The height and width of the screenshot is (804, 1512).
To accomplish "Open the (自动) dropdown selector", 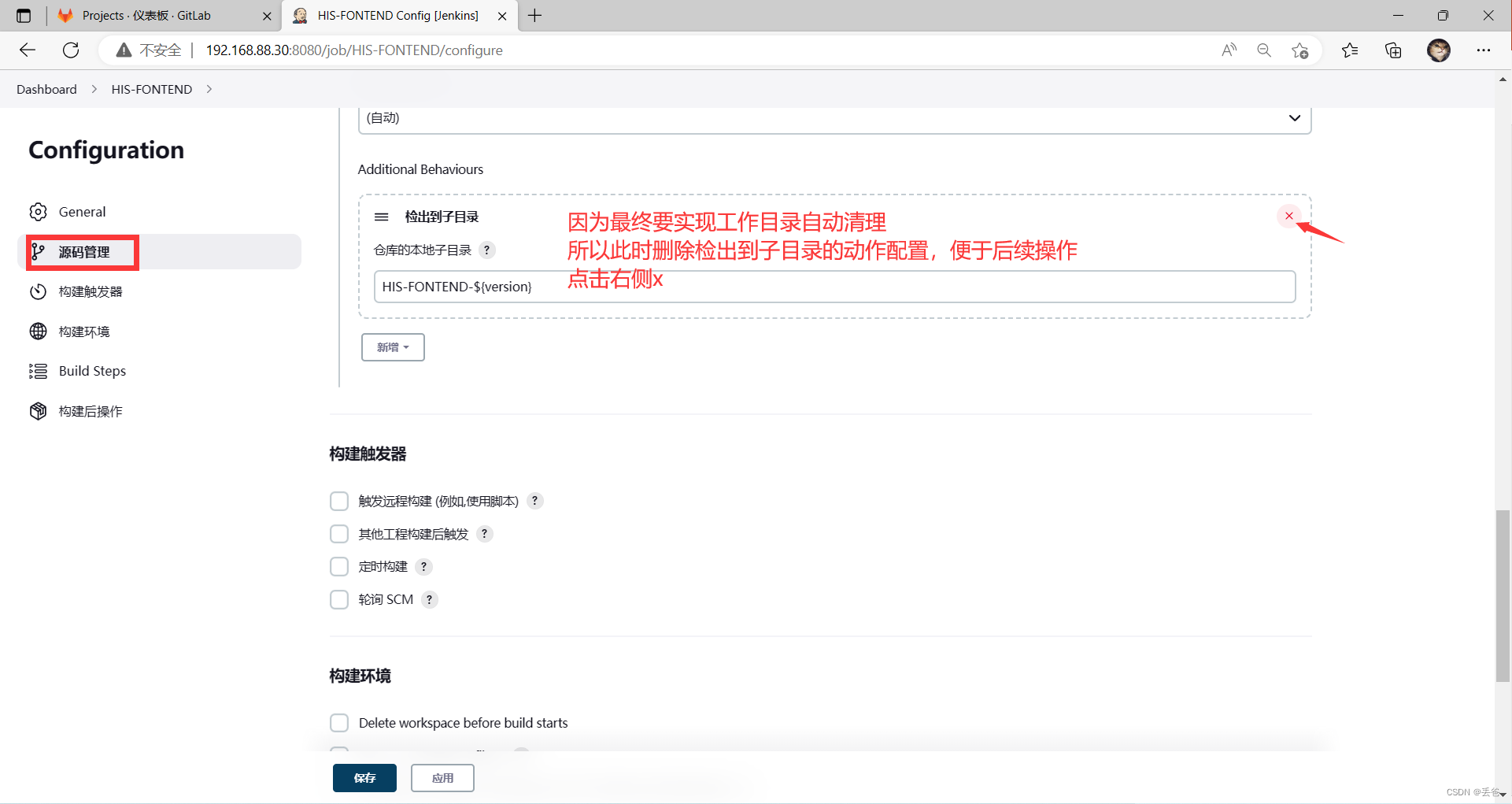I will click(x=834, y=120).
